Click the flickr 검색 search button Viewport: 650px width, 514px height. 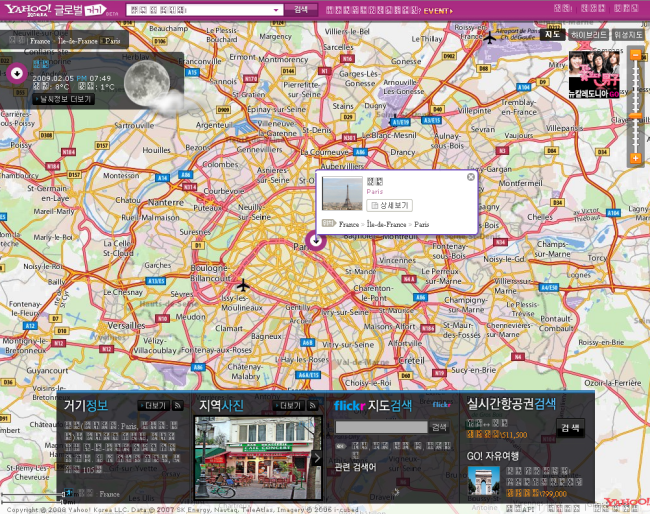(439, 427)
